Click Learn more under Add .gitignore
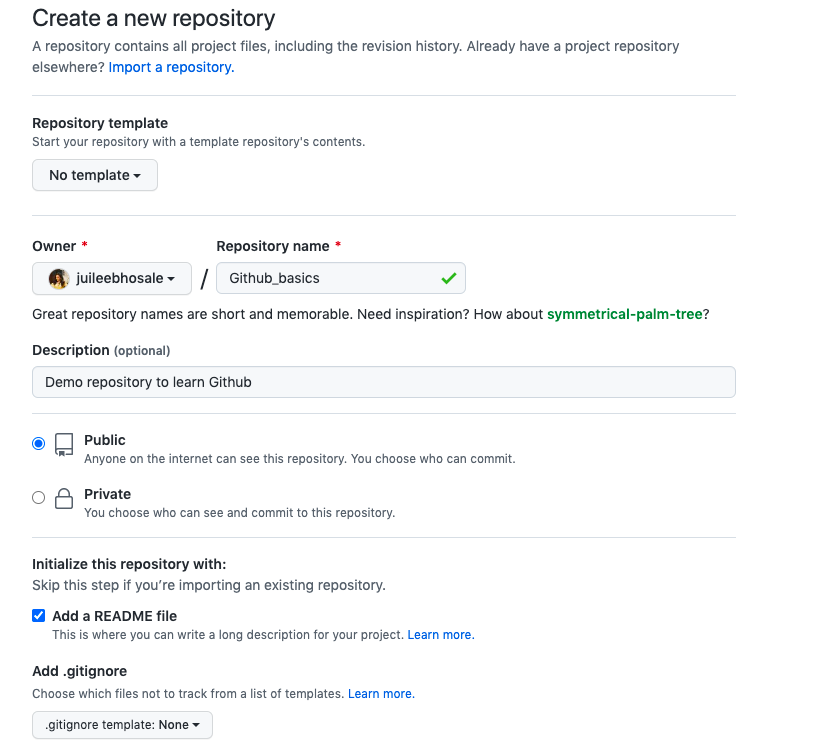 click(x=379, y=693)
